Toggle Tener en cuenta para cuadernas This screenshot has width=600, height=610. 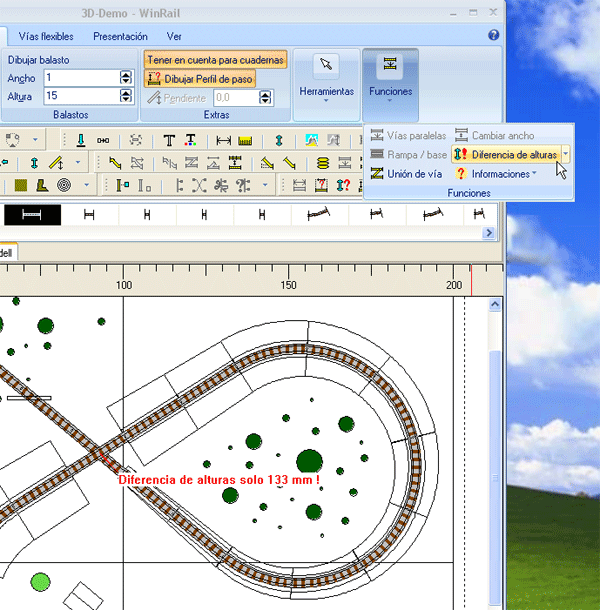(x=216, y=60)
